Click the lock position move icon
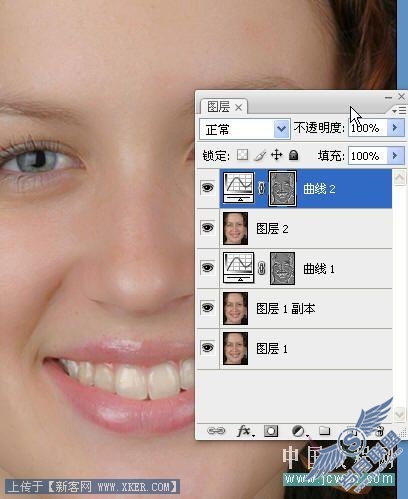408x499 pixels. point(276,155)
